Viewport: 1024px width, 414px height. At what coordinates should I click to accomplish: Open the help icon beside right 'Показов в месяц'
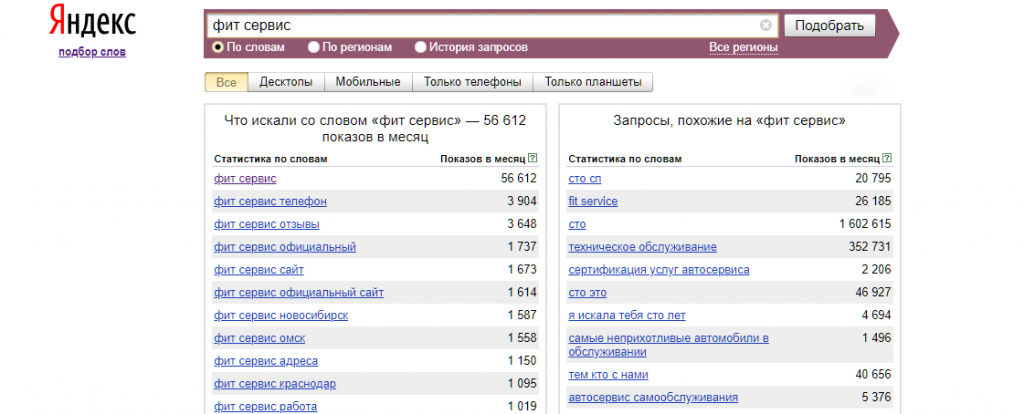click(x=887, y=158)
